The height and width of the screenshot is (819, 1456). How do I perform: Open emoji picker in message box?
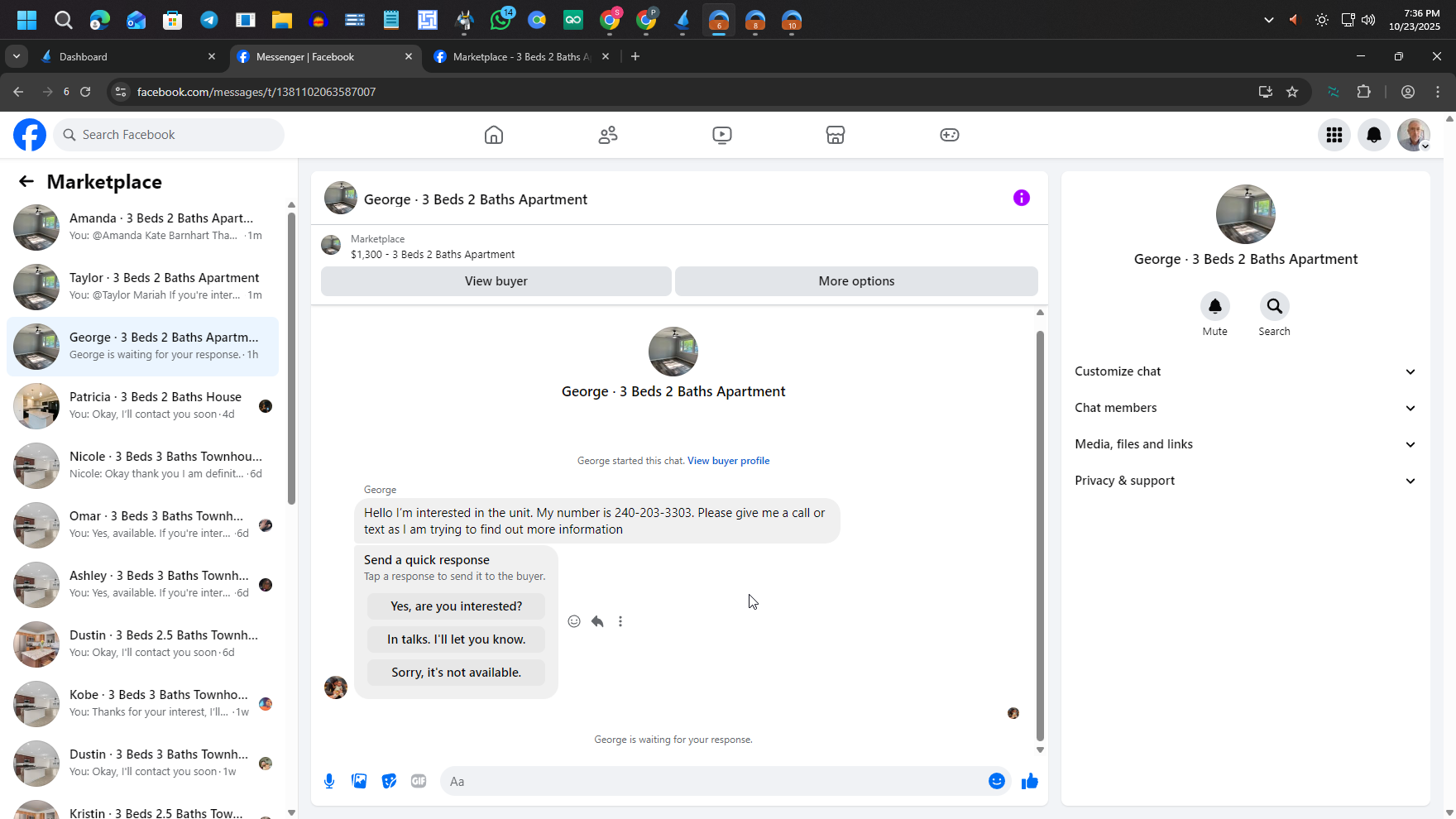997,781
